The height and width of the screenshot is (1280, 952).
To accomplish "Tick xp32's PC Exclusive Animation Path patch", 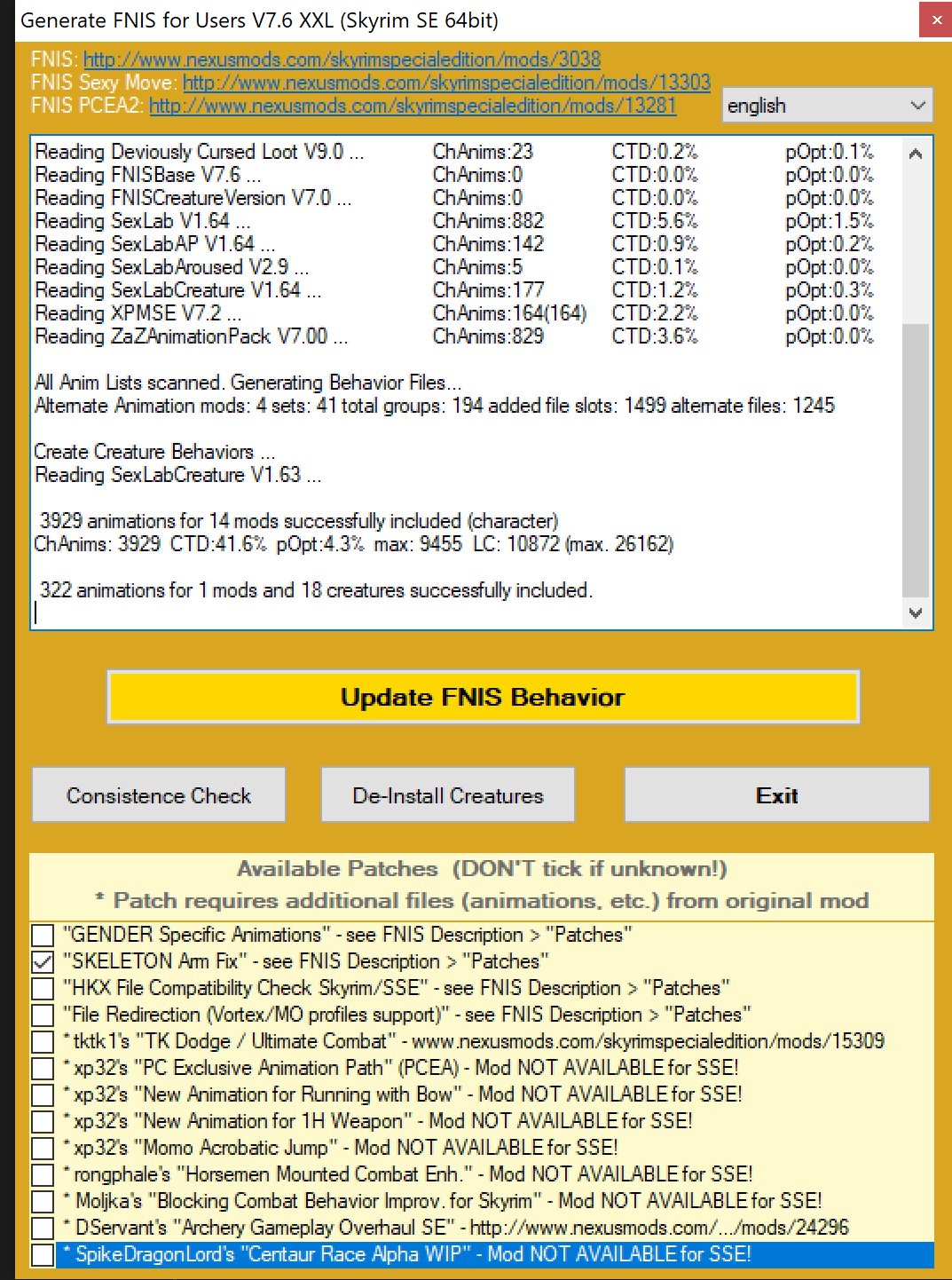I will (41, 1067).
